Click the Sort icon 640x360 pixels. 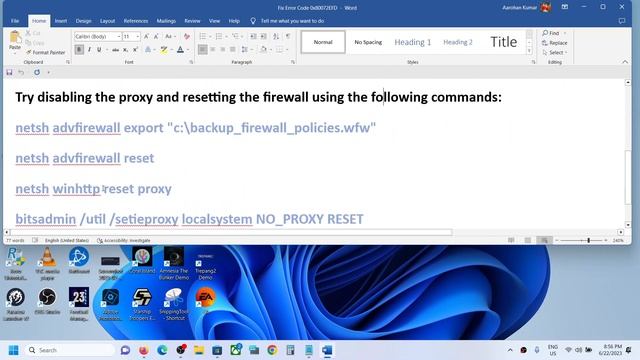click(x=276, y=36)
